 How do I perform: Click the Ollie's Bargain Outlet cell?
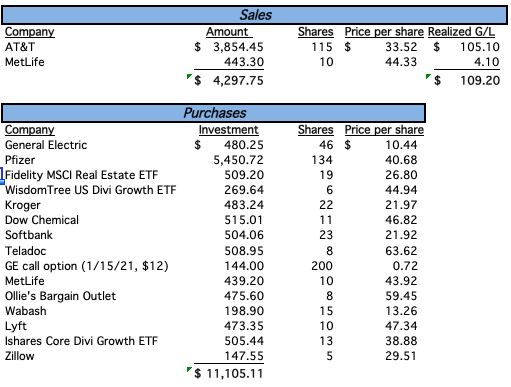coord(60,296)
